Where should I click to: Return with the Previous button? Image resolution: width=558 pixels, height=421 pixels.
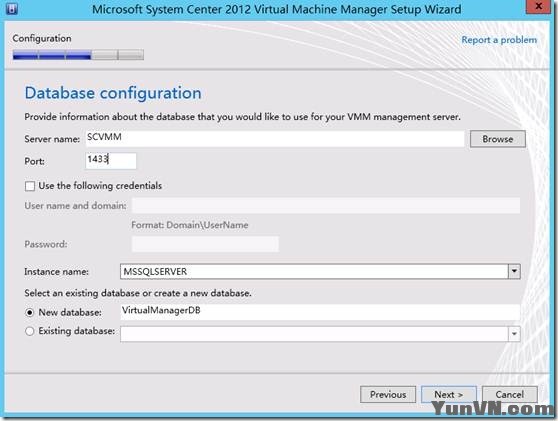pos(388,394)
